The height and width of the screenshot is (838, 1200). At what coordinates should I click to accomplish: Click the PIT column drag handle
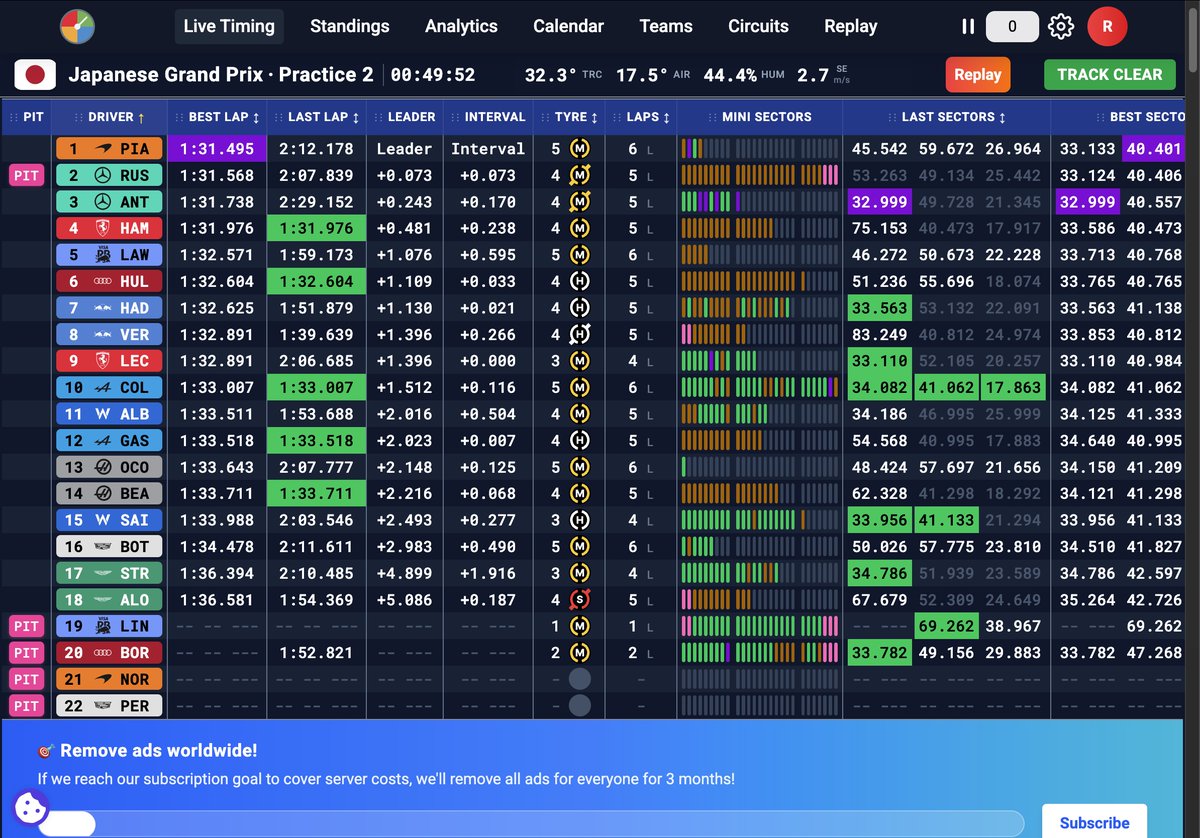pyautogui.click(x=13, y=117)
